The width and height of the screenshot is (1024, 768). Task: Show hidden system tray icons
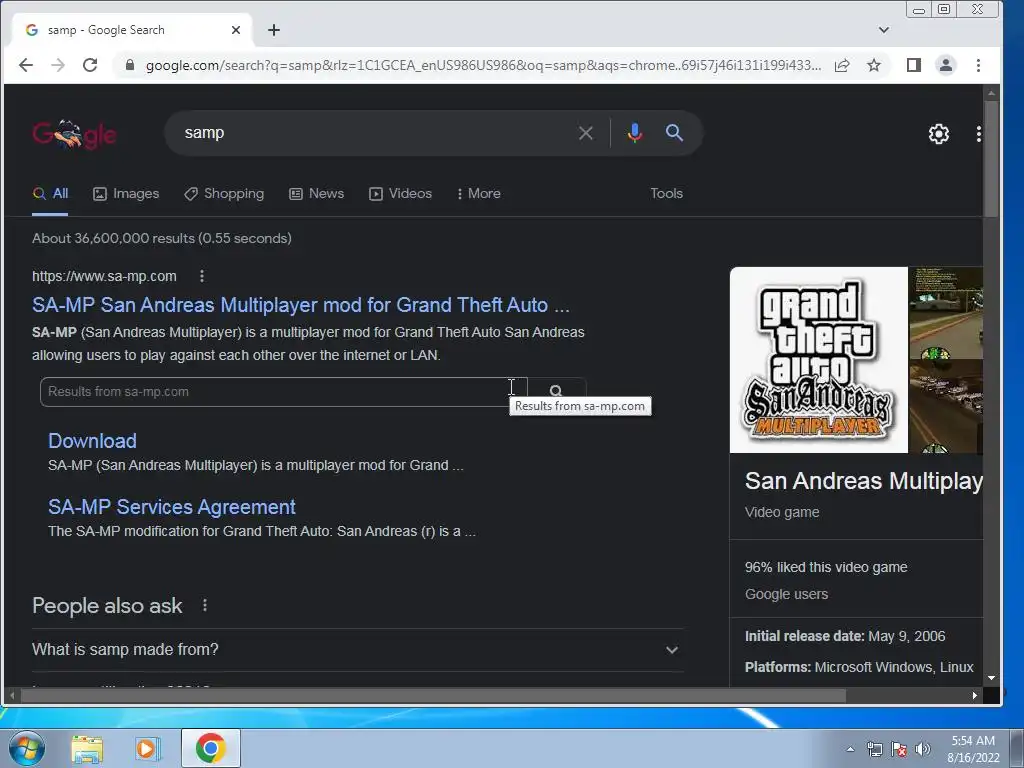click(850, 750)
